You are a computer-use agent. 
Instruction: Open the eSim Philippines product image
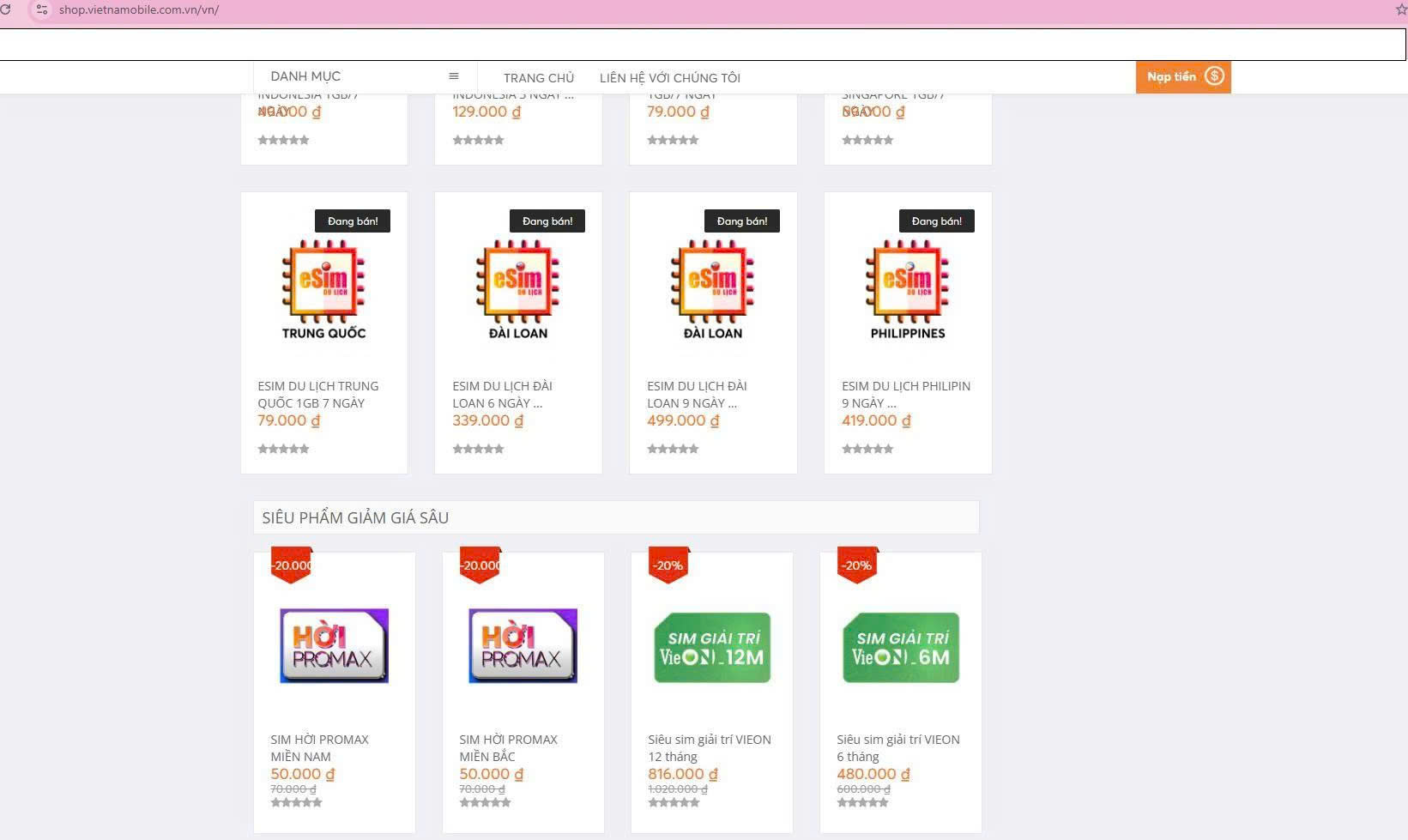tap(908, 289)
